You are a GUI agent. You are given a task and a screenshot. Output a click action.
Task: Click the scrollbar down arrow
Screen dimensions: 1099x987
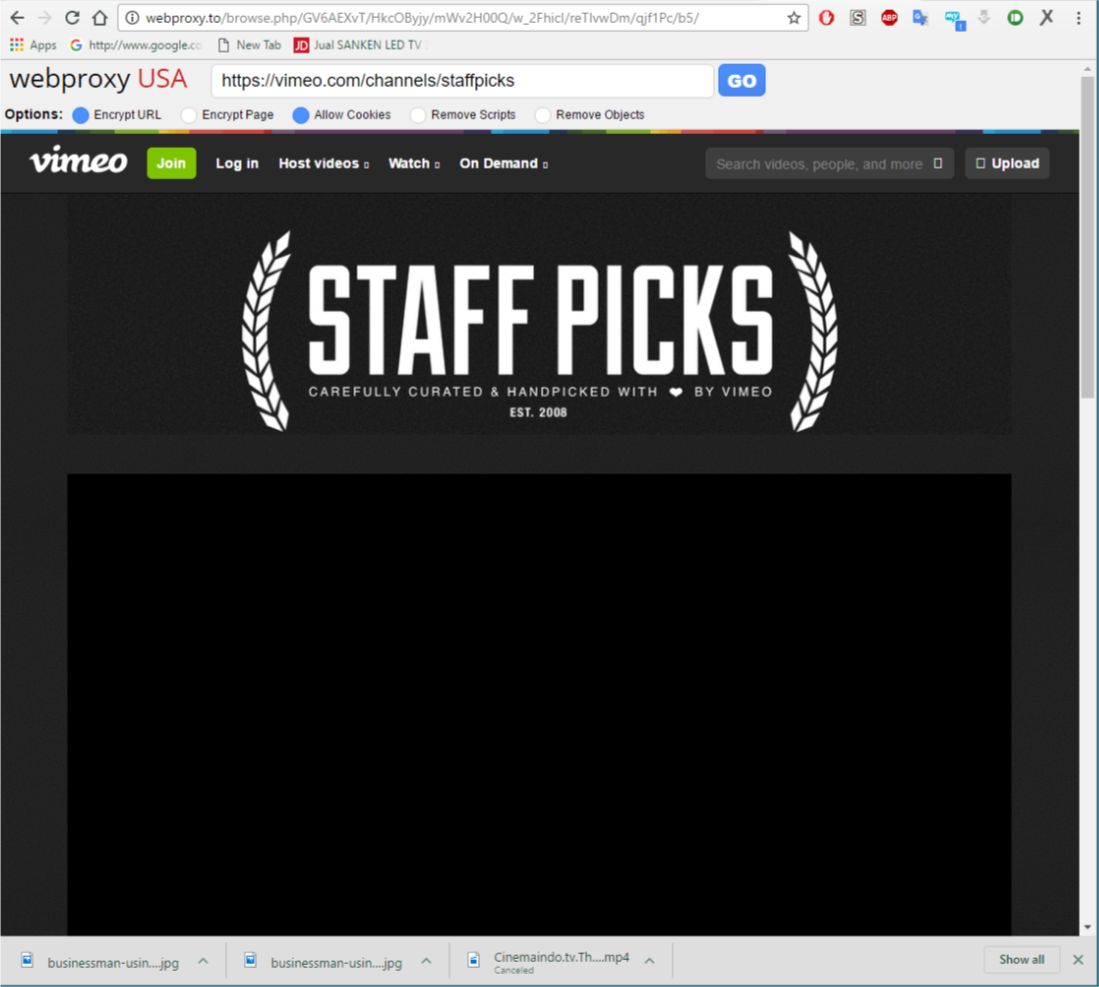pyautogui.click(x=1087, y=927)
